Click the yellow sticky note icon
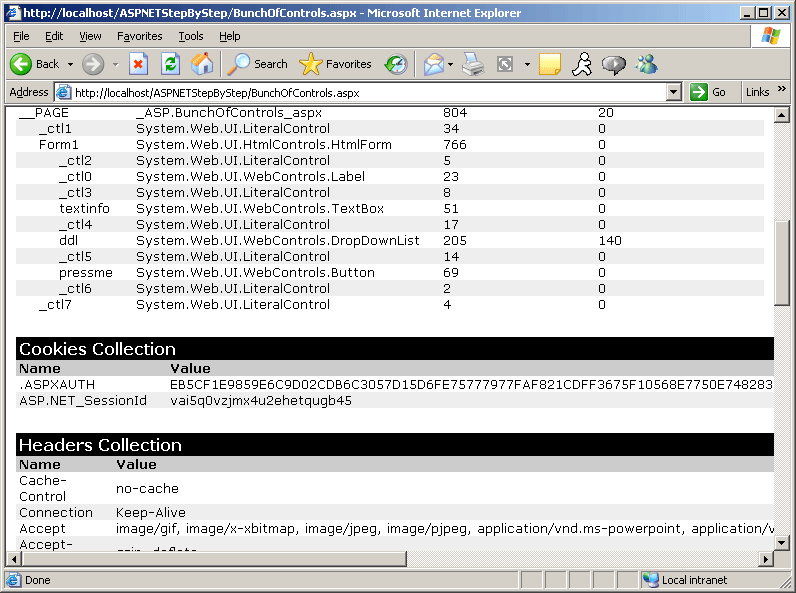This screenshot has width=796, height=593. pyautogui.click(x=549, y=64)
